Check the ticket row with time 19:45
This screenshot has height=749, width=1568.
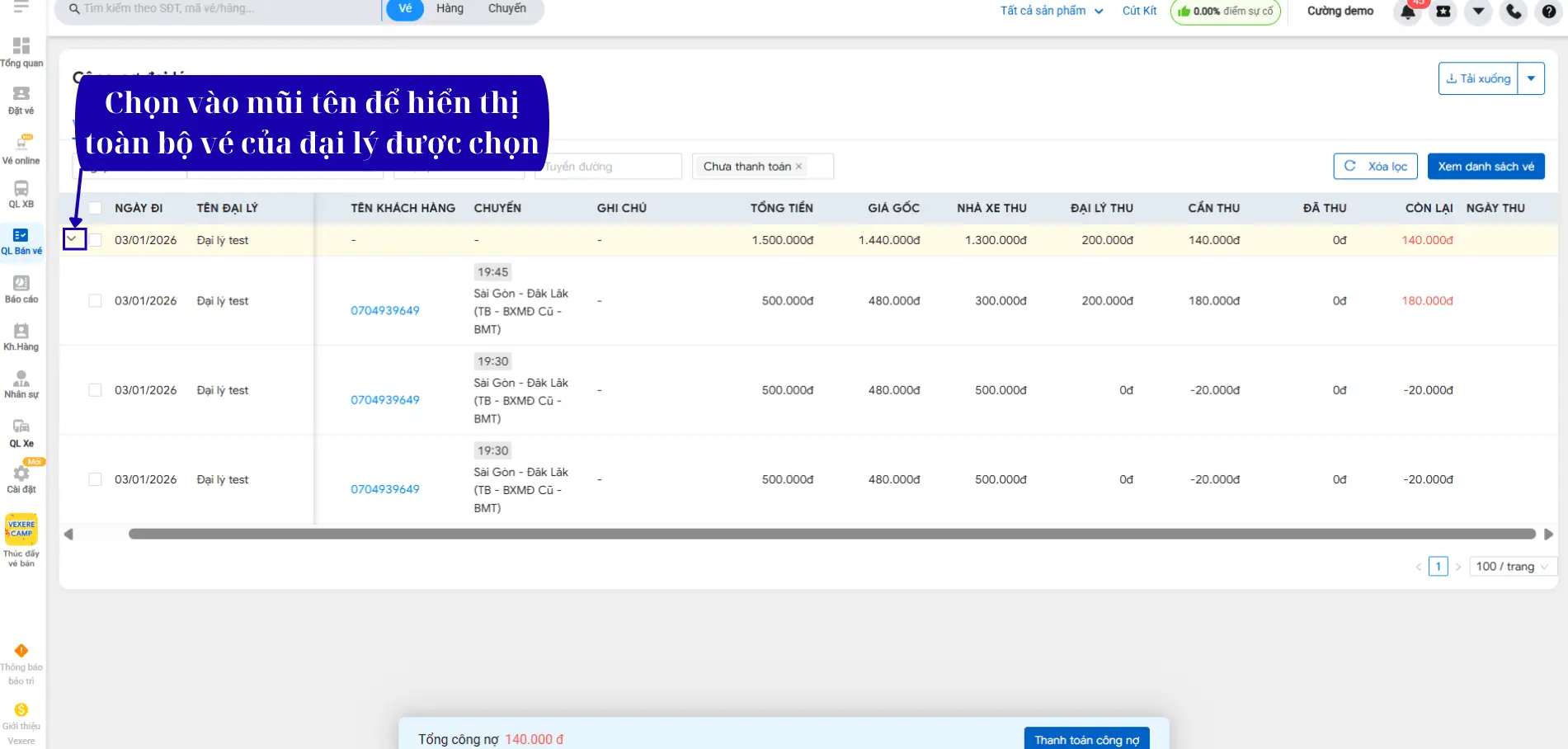[96, 301]
